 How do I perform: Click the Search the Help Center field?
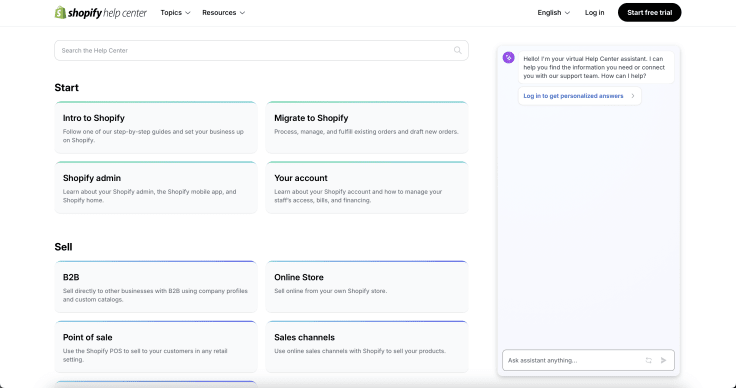coord(261,50)
